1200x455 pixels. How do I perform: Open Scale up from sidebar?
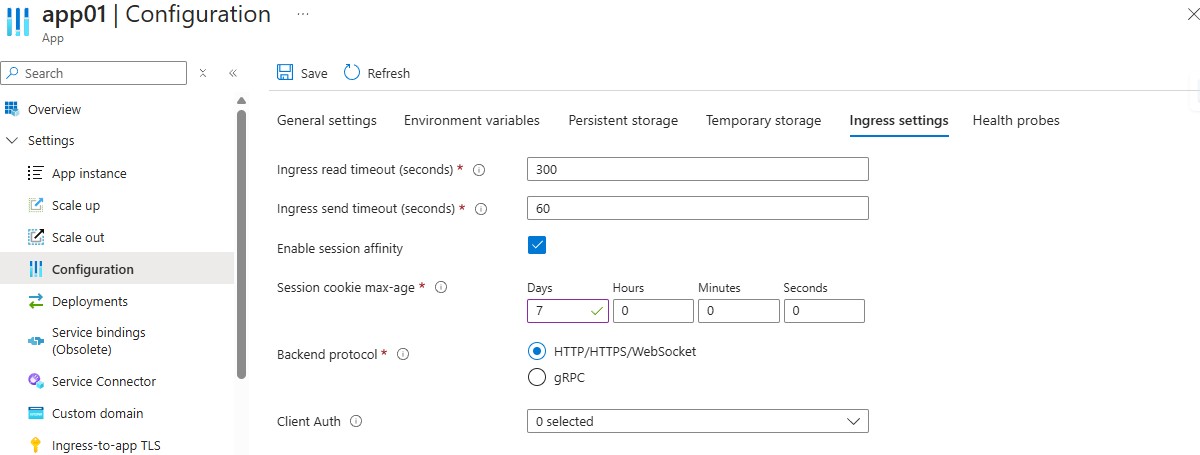click(76, 205)
